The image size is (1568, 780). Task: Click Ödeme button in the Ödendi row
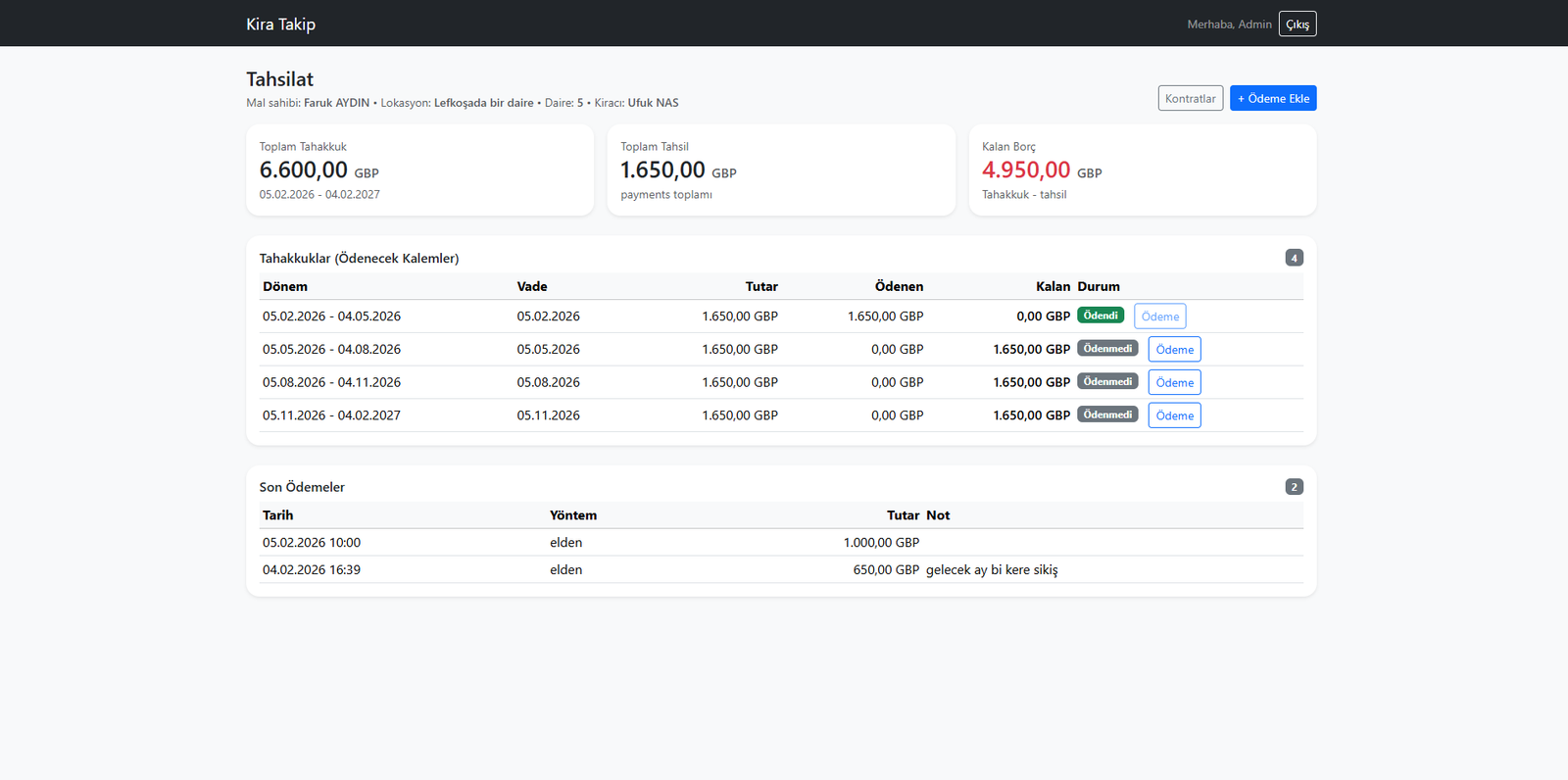pyautogui.click(x=1159, y=317)
